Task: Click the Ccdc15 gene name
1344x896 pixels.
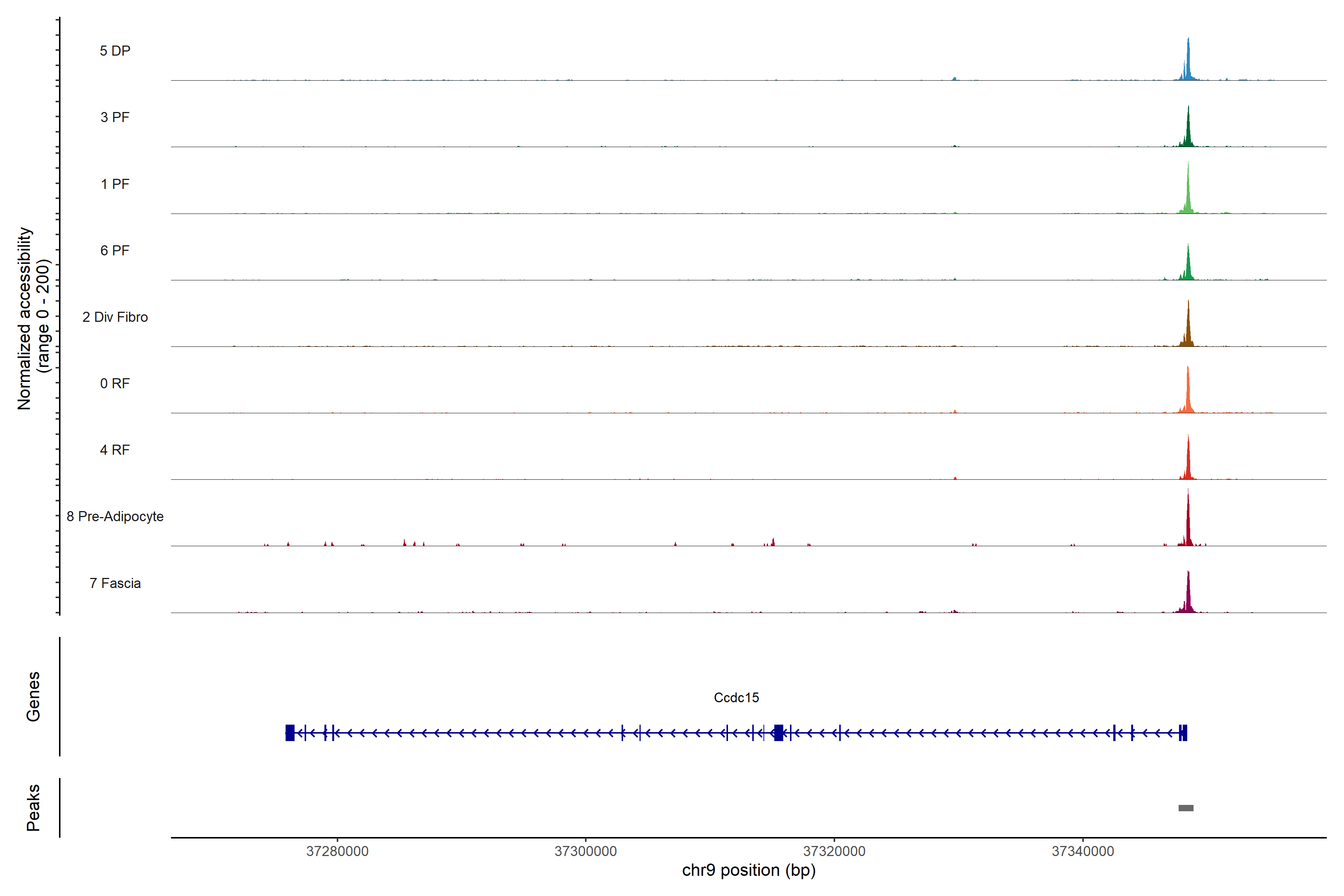Action: [736, 697]
